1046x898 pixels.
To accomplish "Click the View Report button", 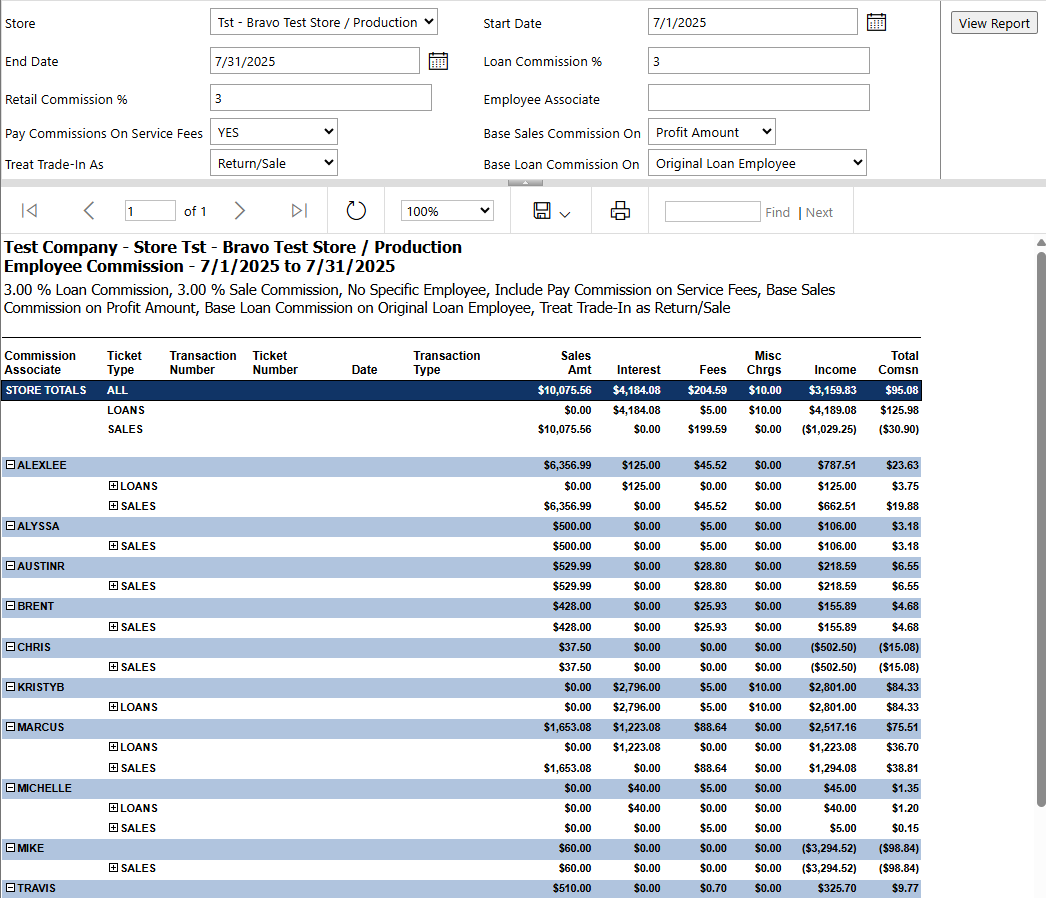I will pyautogui.click(x=994, y=23).
